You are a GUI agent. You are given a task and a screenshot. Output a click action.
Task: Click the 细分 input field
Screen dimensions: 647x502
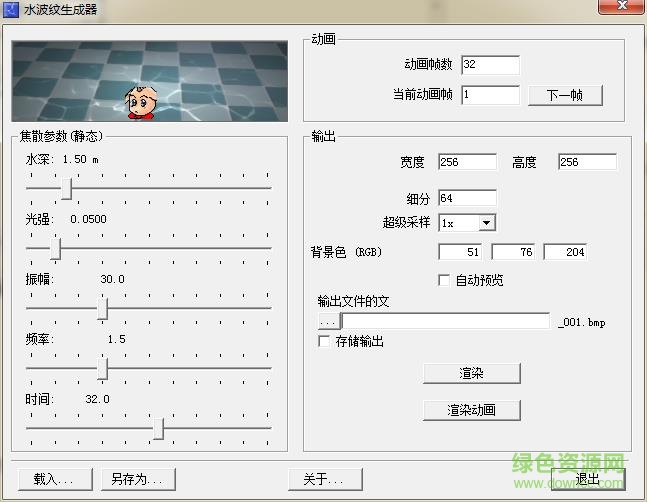click(468, 198)
